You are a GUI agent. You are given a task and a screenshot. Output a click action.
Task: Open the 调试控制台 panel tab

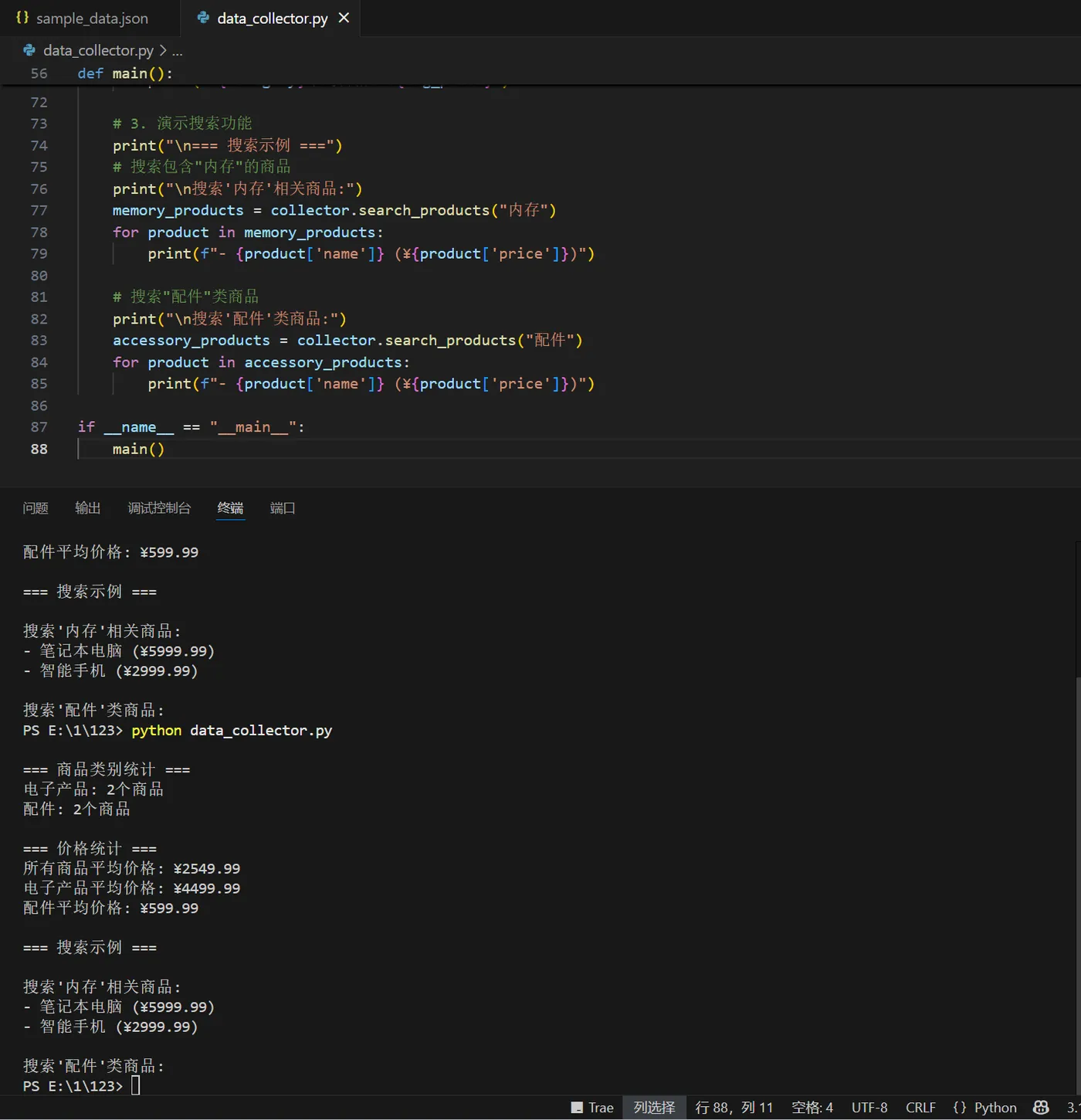(x=159, y=507)
